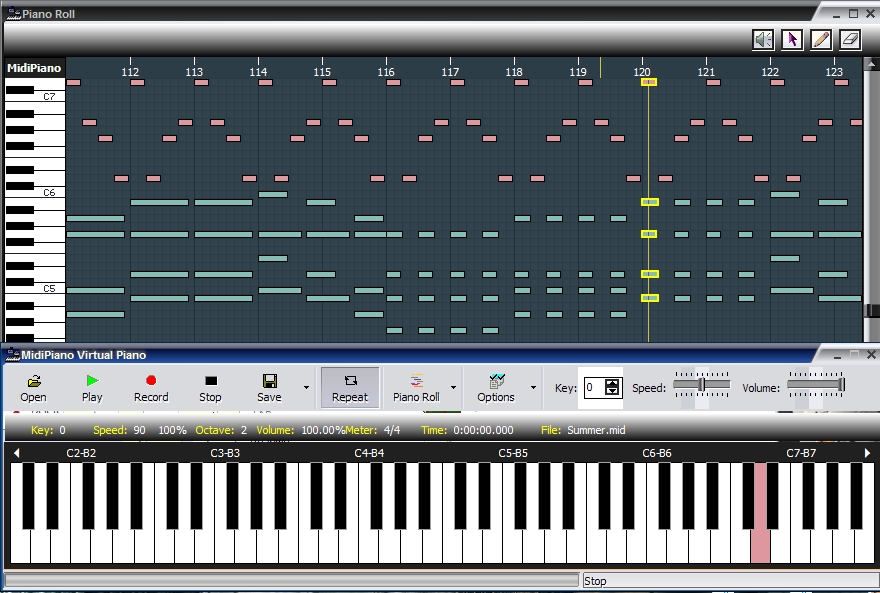
Task: Click the C6 key on the roll keyboard
Action: (x=49, y=192)
